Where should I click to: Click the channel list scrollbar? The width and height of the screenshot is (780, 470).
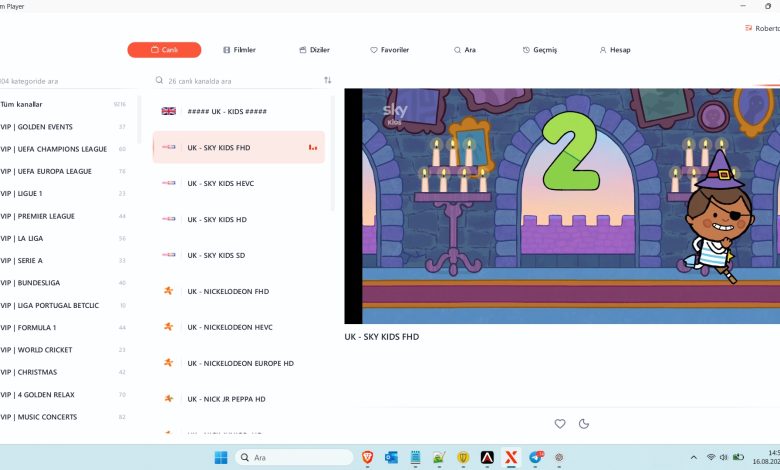[332, 154]
